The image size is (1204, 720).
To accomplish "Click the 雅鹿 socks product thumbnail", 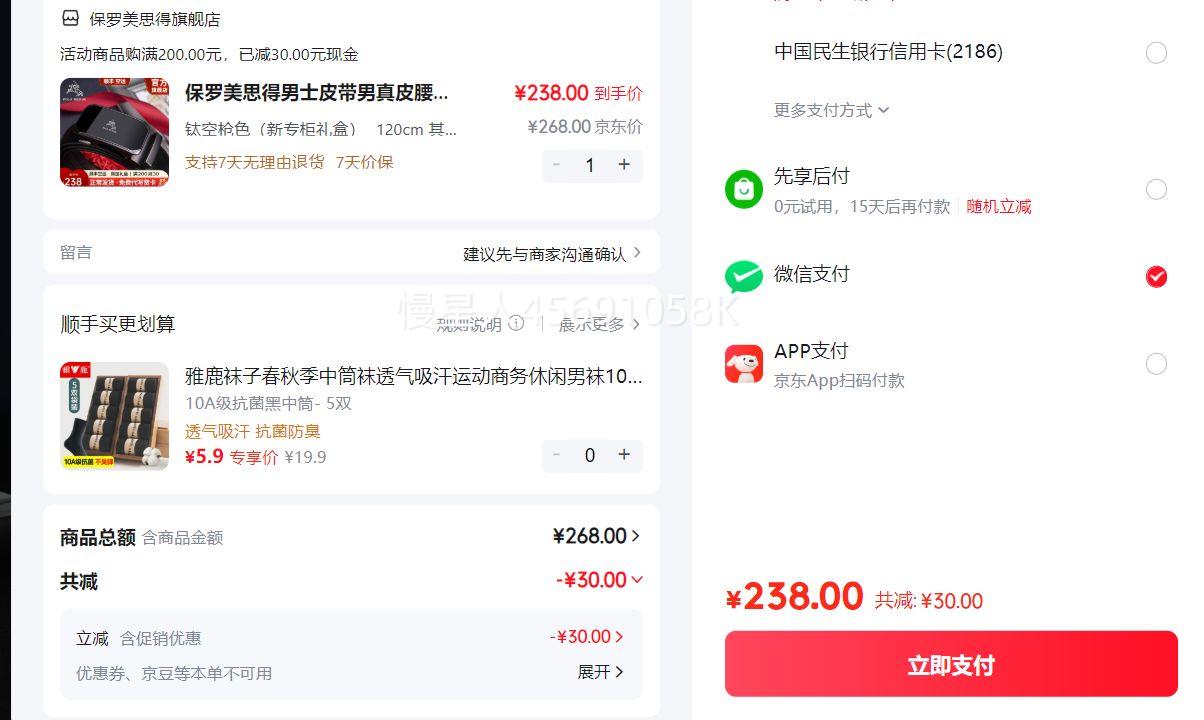I will click(114, 416).
